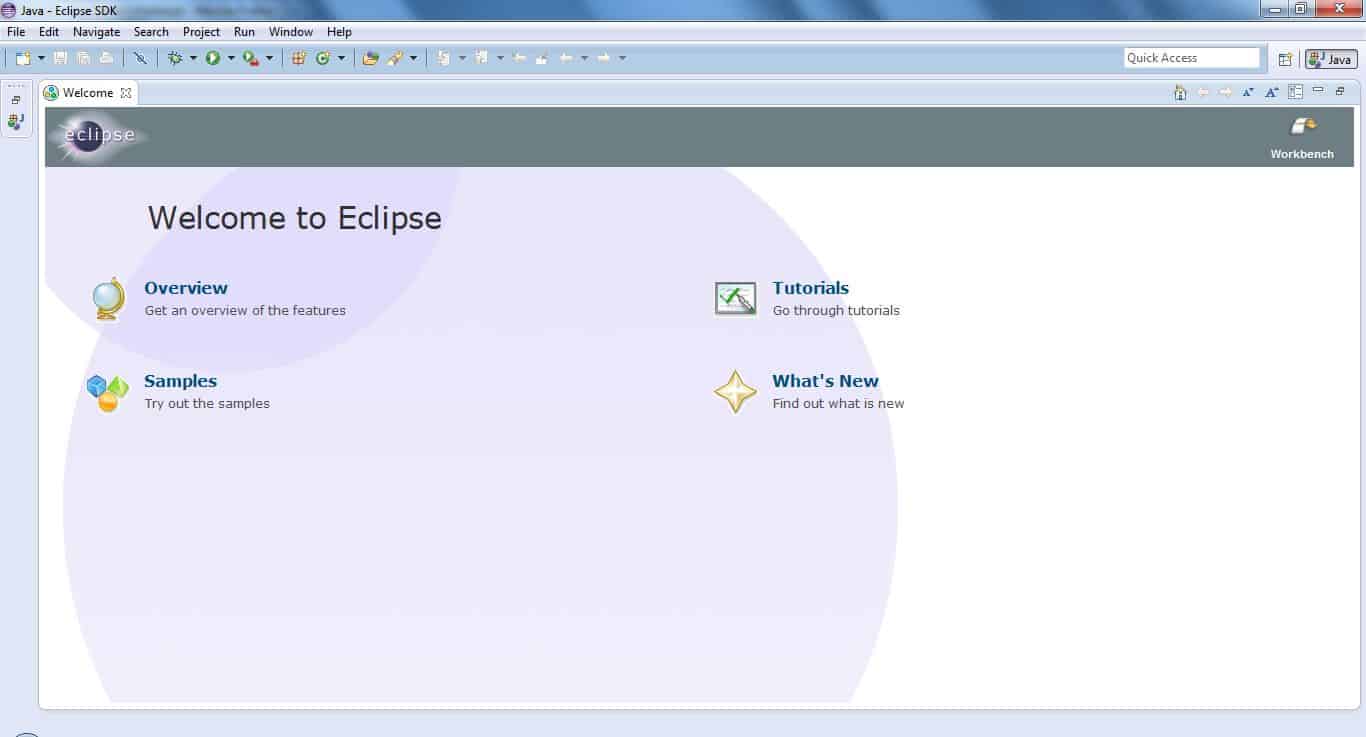
Task: Maximize the Welcome view panel
Action: 1340,91
